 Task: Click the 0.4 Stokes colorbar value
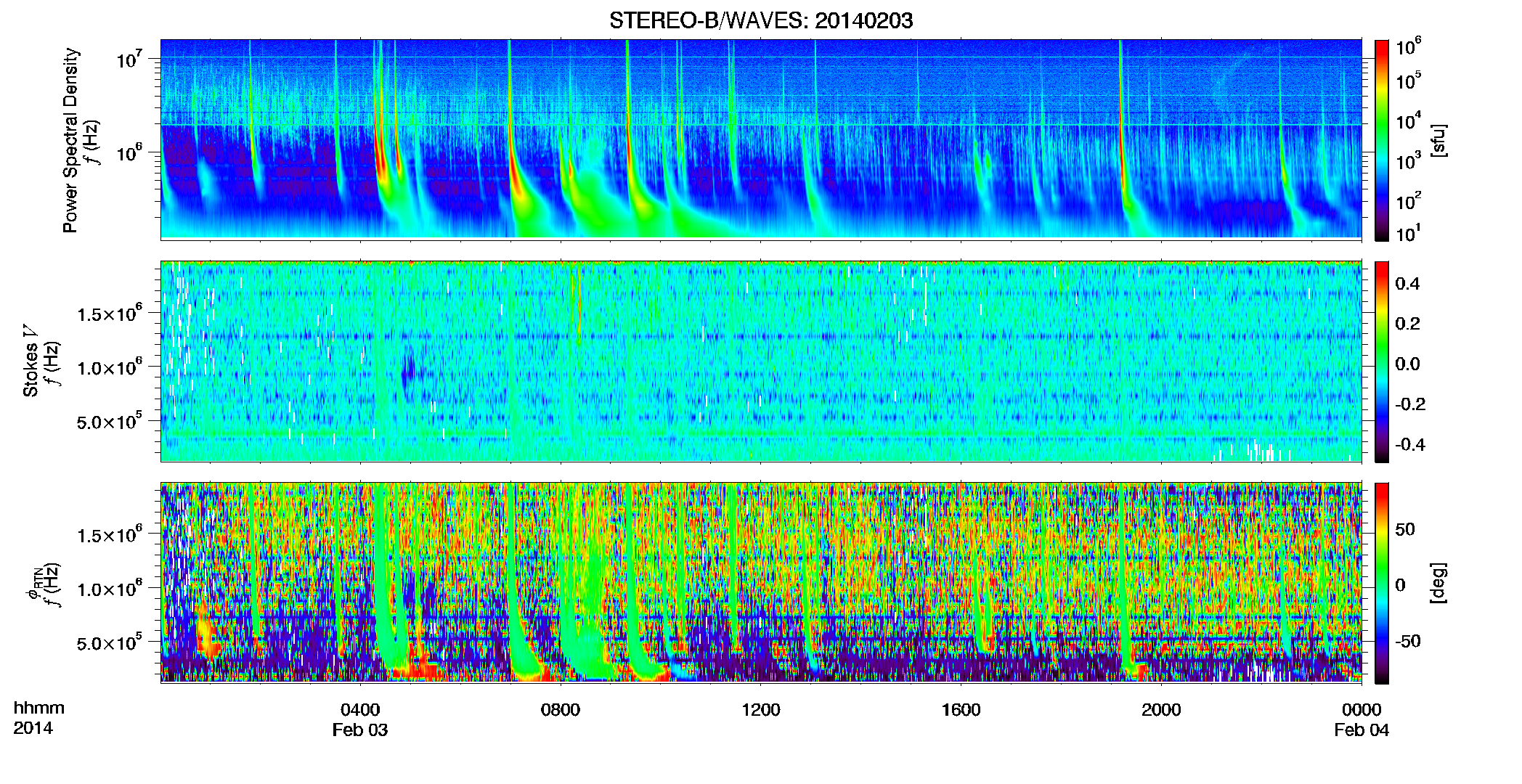coord(1408,284)
